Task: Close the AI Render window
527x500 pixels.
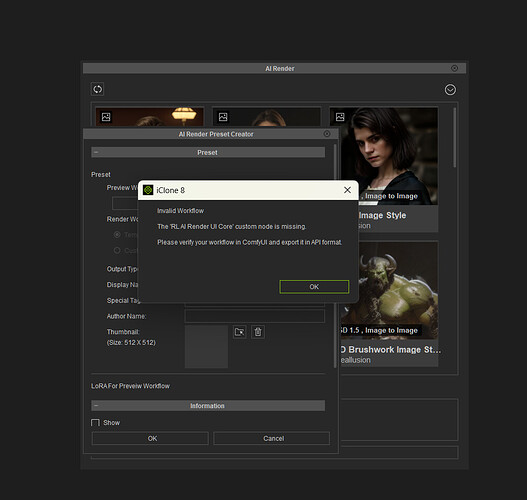Action: (454, 68)
